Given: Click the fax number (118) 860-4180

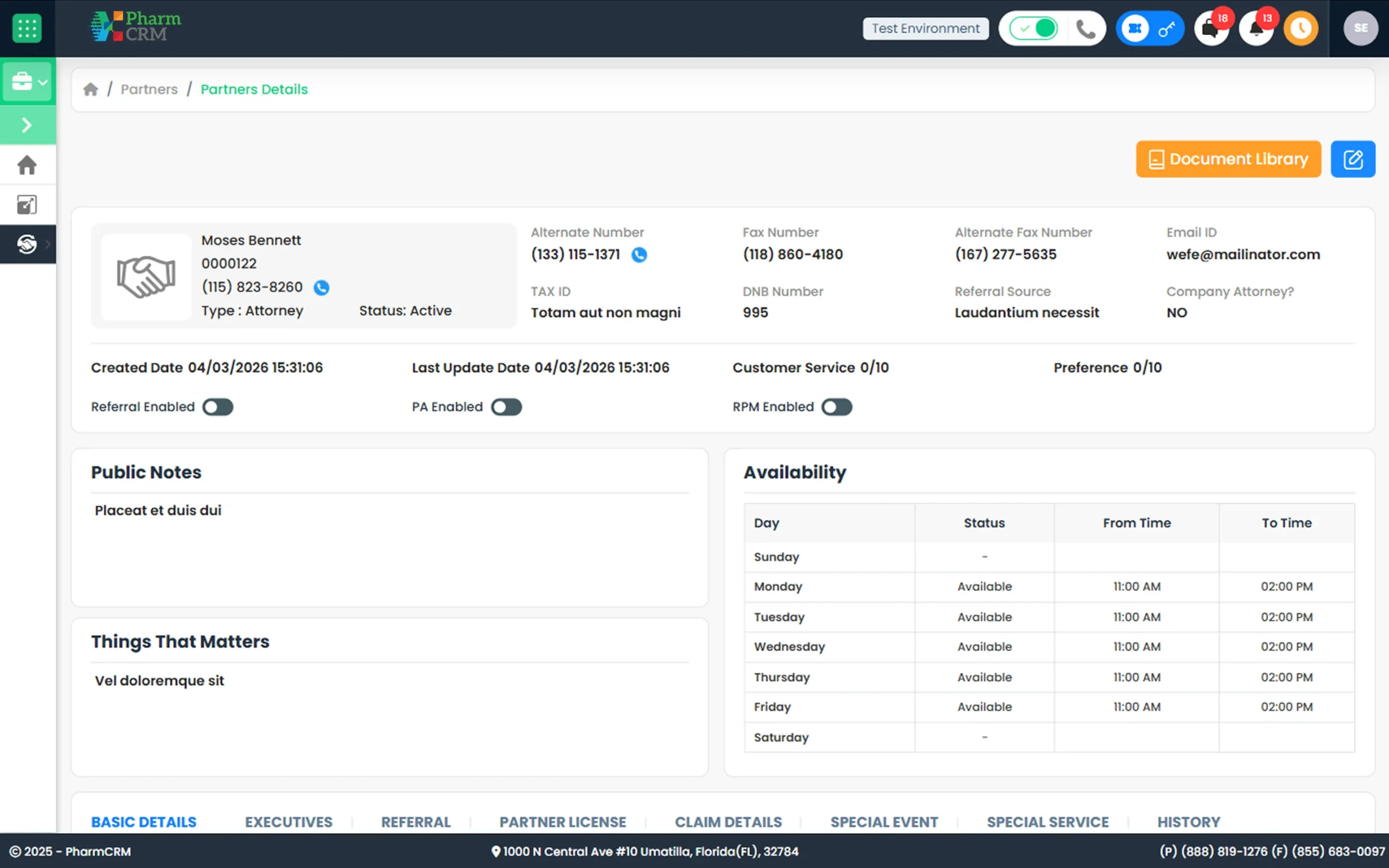Looking at the screenshot, I should [x=793, y=254].
